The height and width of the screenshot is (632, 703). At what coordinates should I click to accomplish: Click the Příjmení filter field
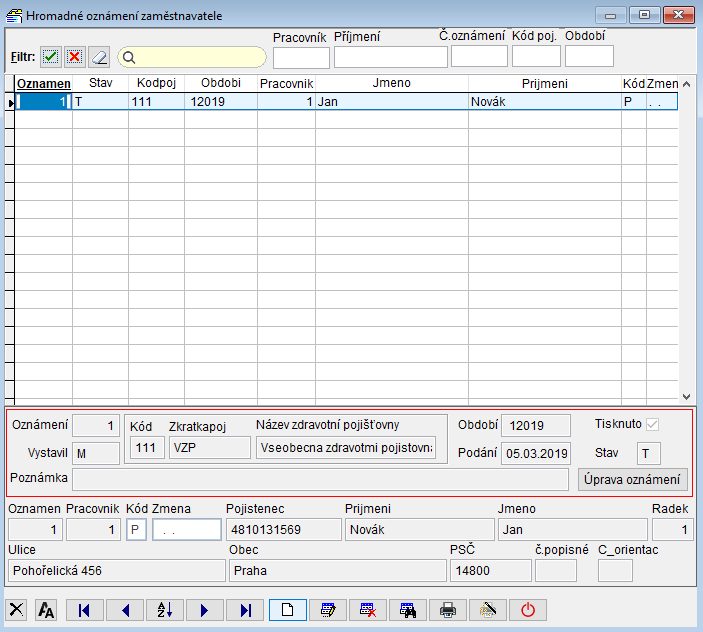pyautogui.click(x=391, y=57)
